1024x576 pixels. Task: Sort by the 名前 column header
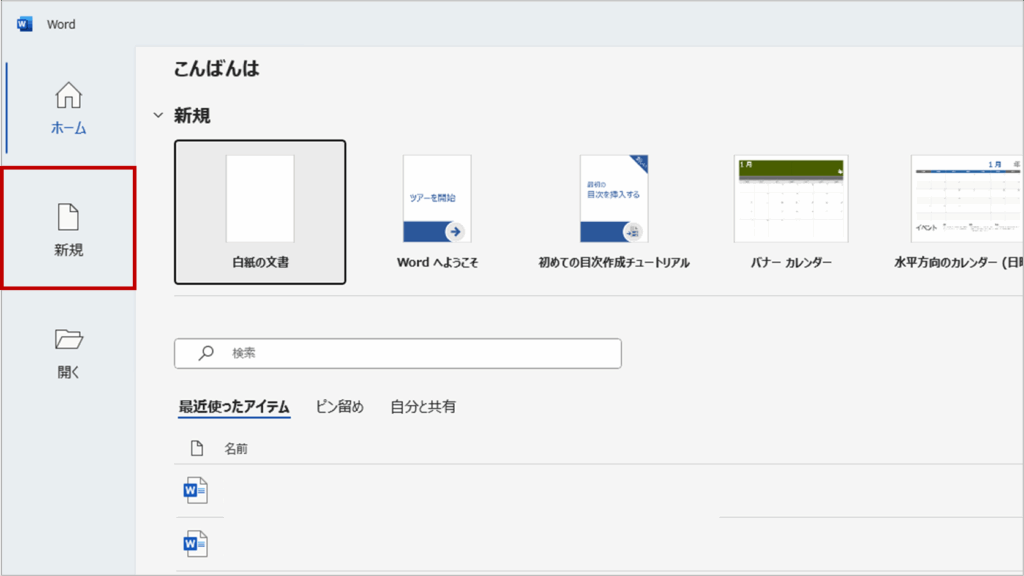[236, 449]
